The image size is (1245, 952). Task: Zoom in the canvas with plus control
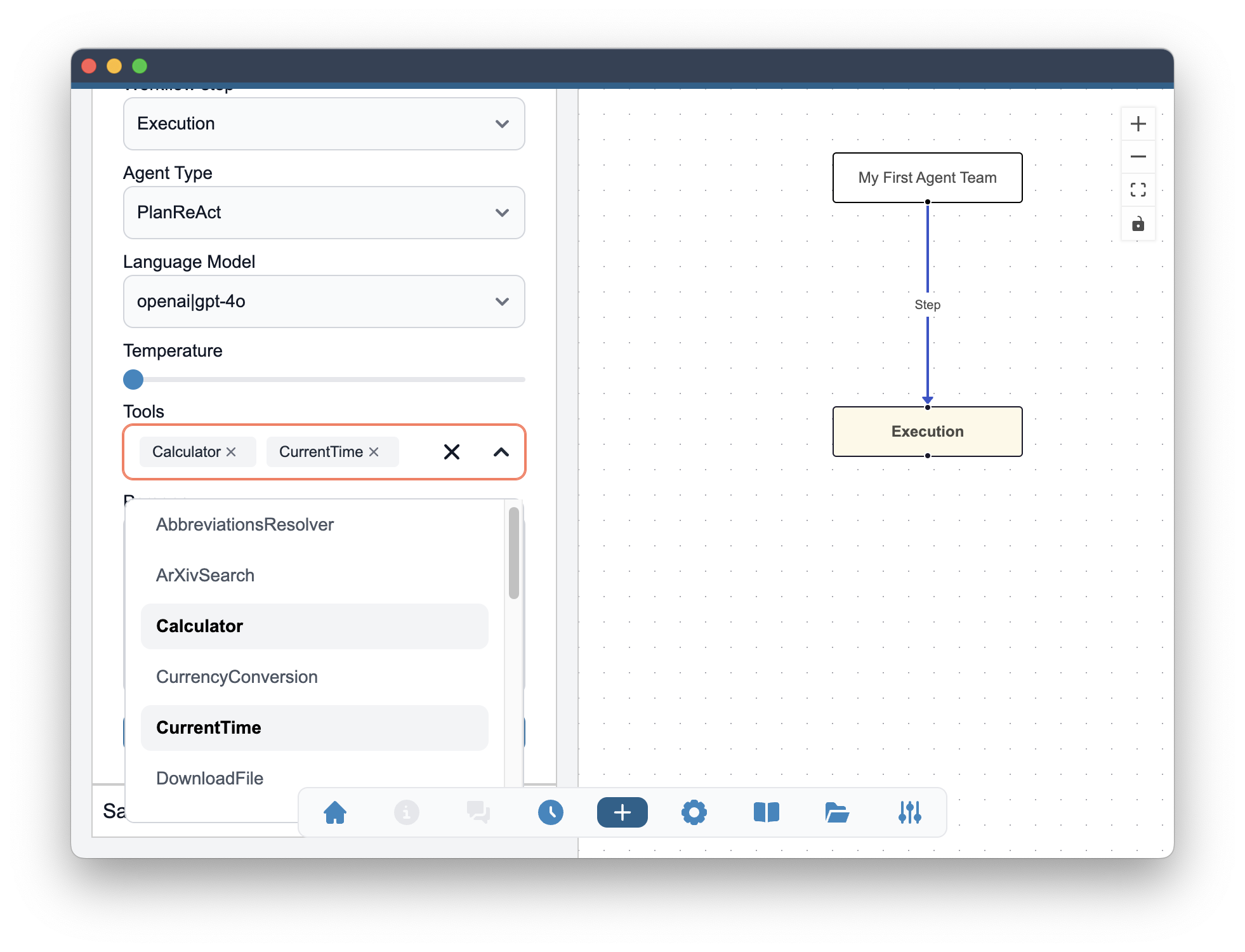(x=1138, y=124)
